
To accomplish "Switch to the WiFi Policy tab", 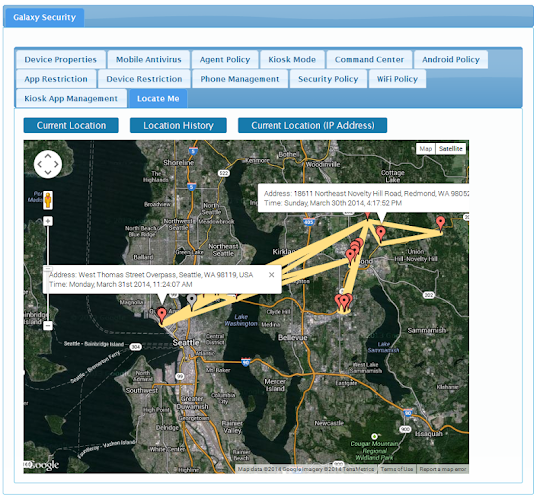I will (x=397, y=79).
